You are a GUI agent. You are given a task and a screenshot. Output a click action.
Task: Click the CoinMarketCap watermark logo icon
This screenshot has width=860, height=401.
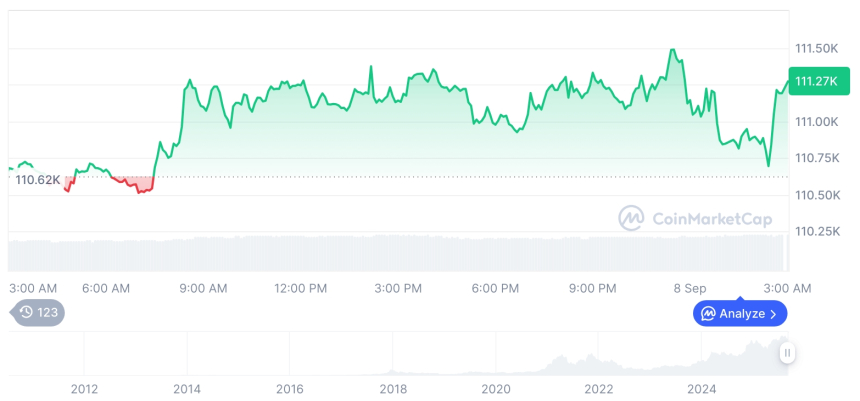click(631, 218)
